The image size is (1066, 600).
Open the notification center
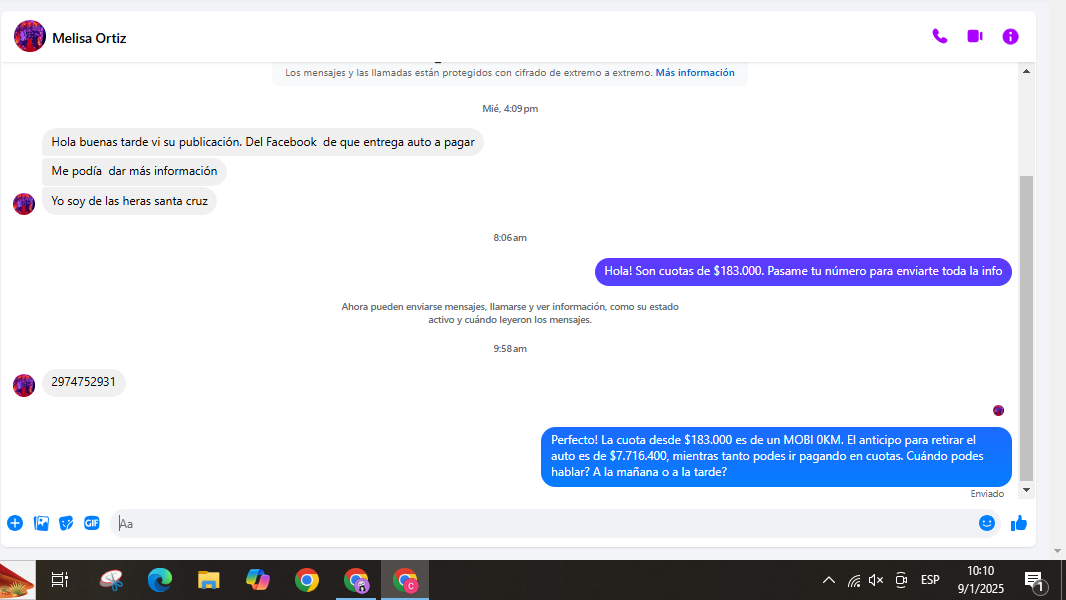[x=1035, y=581]
